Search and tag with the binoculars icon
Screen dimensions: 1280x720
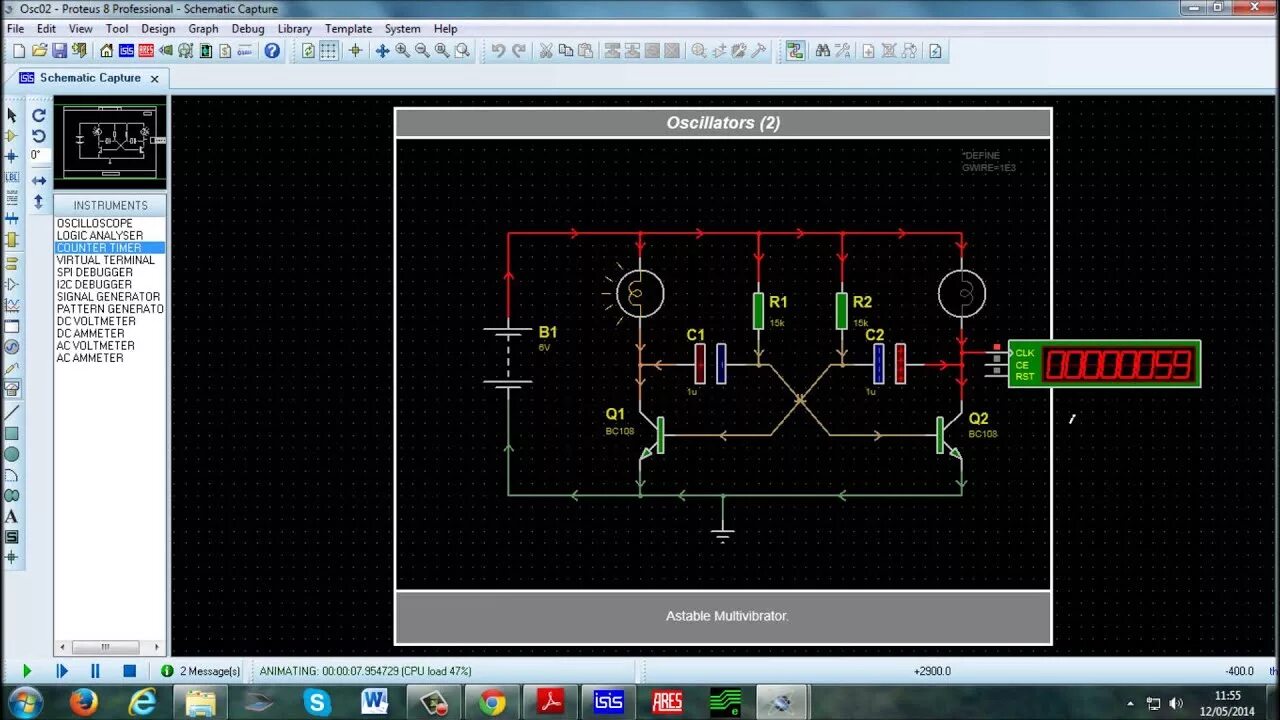(823, 50)
